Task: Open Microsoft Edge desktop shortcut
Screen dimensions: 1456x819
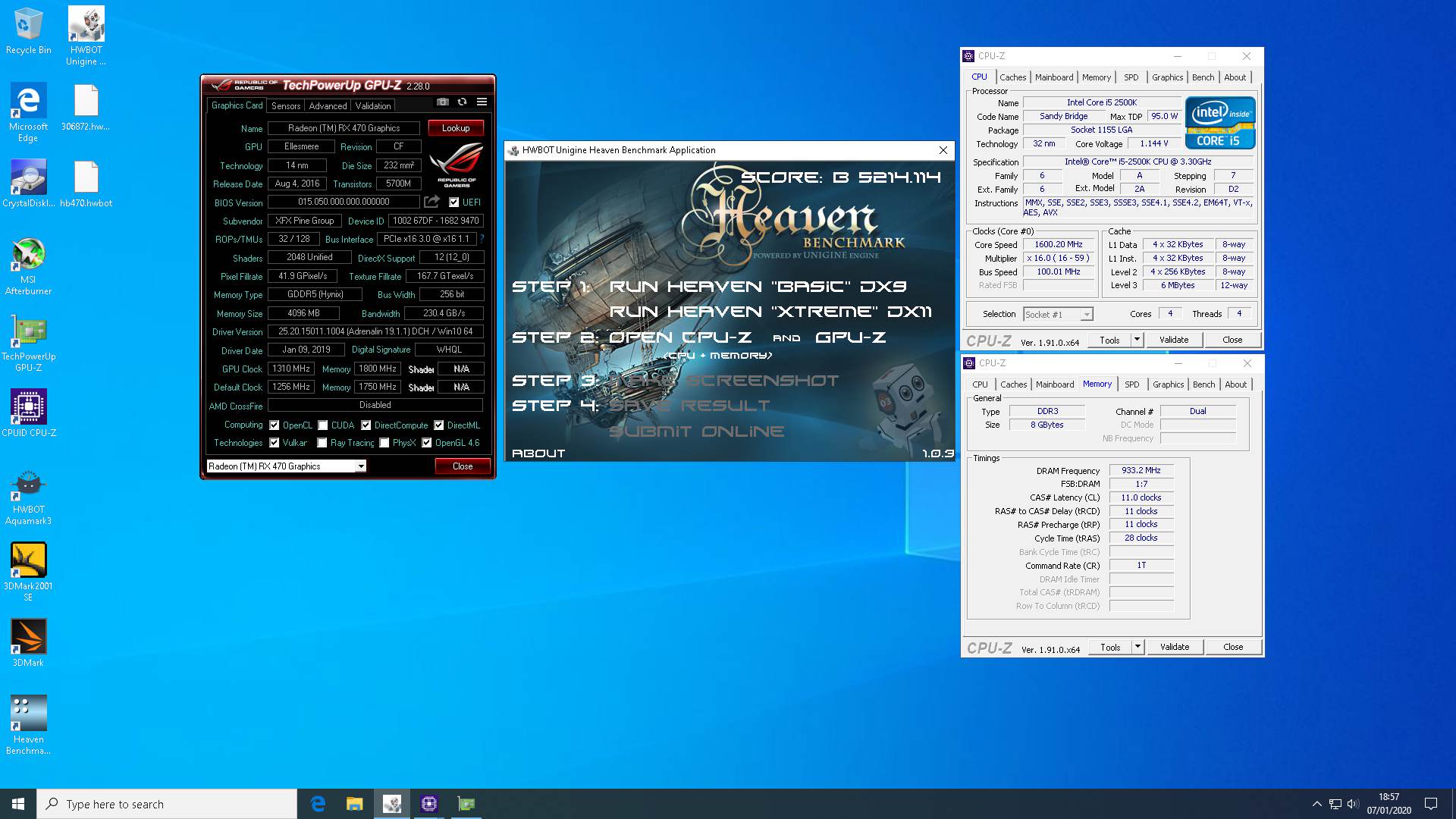Action: coord(28,112)
